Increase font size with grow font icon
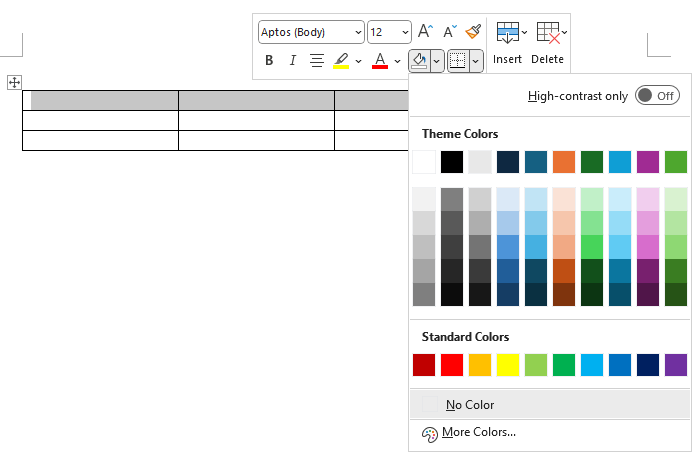Image resolution: width=698 pixels, height=458 pixels. [x=425, y=32]
